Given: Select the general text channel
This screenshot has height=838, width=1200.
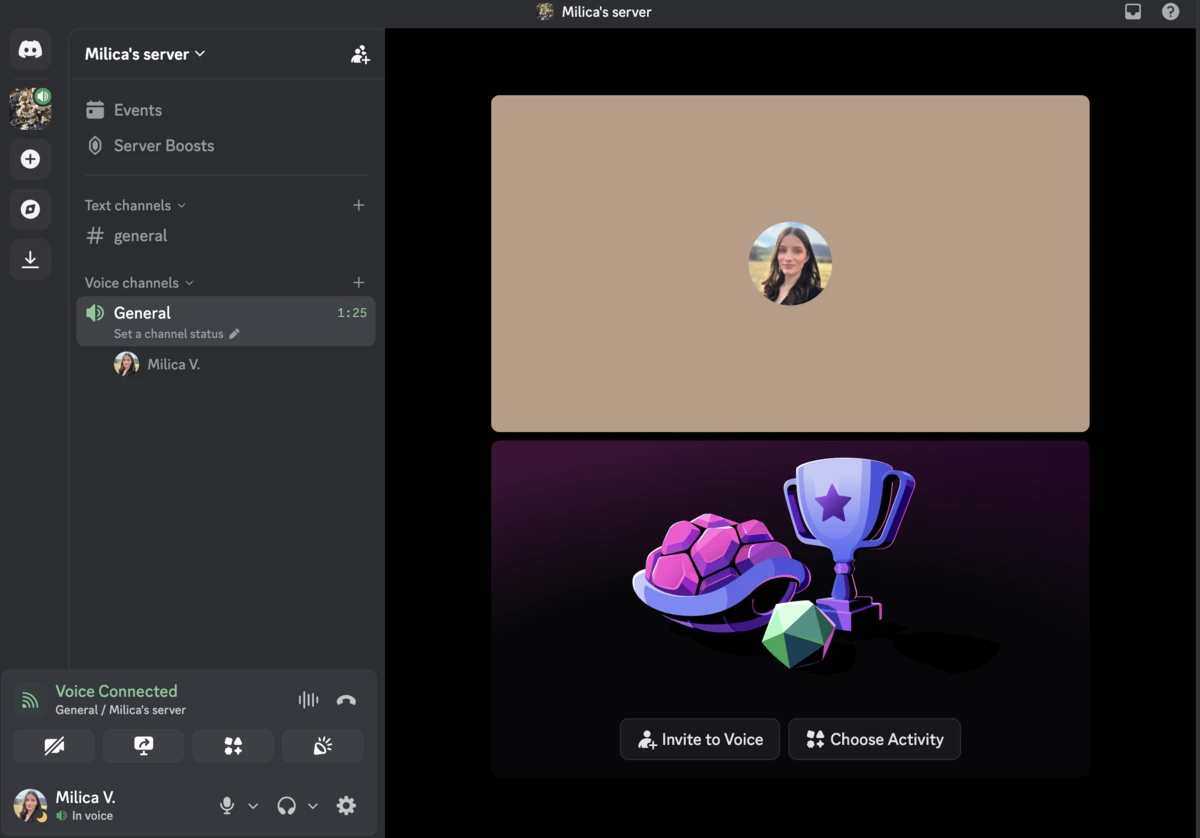Looking at the screenshot, I should click(140, 235).
